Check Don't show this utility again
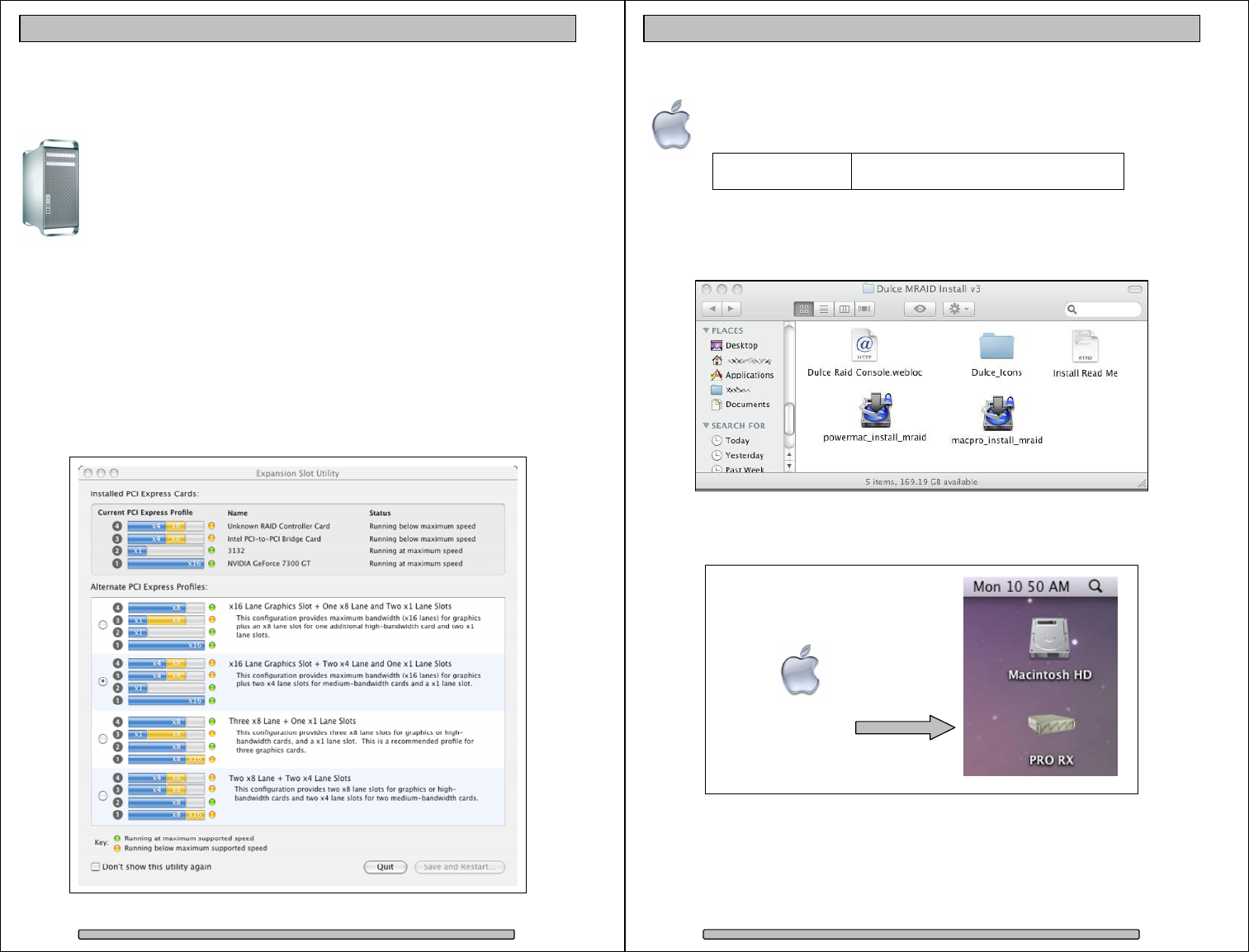 (96, 867)
